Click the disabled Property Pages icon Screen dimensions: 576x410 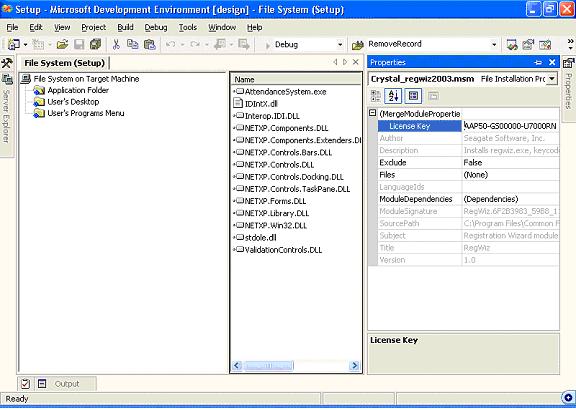433,96
